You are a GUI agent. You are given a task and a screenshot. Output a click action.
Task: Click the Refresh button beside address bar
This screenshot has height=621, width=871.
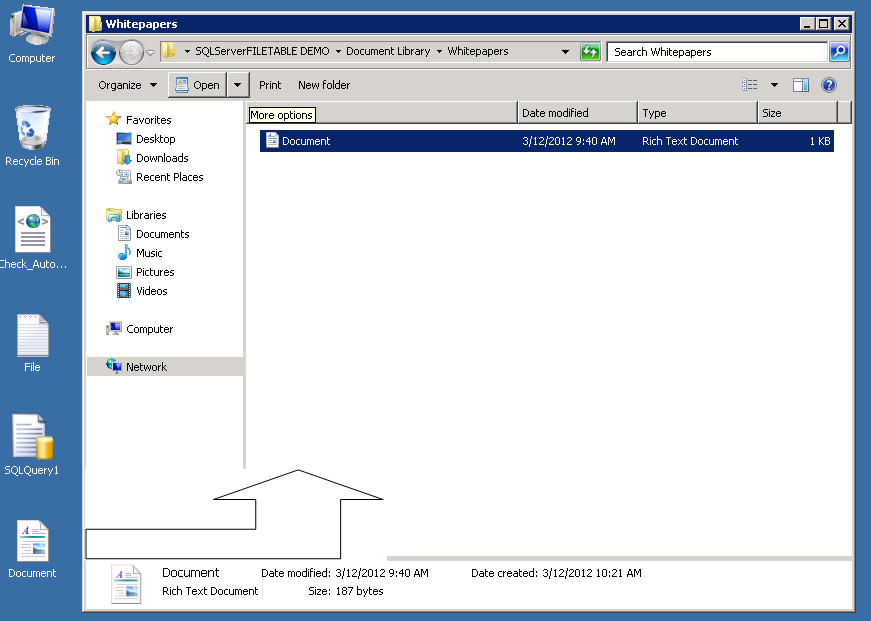click(590, 52)
